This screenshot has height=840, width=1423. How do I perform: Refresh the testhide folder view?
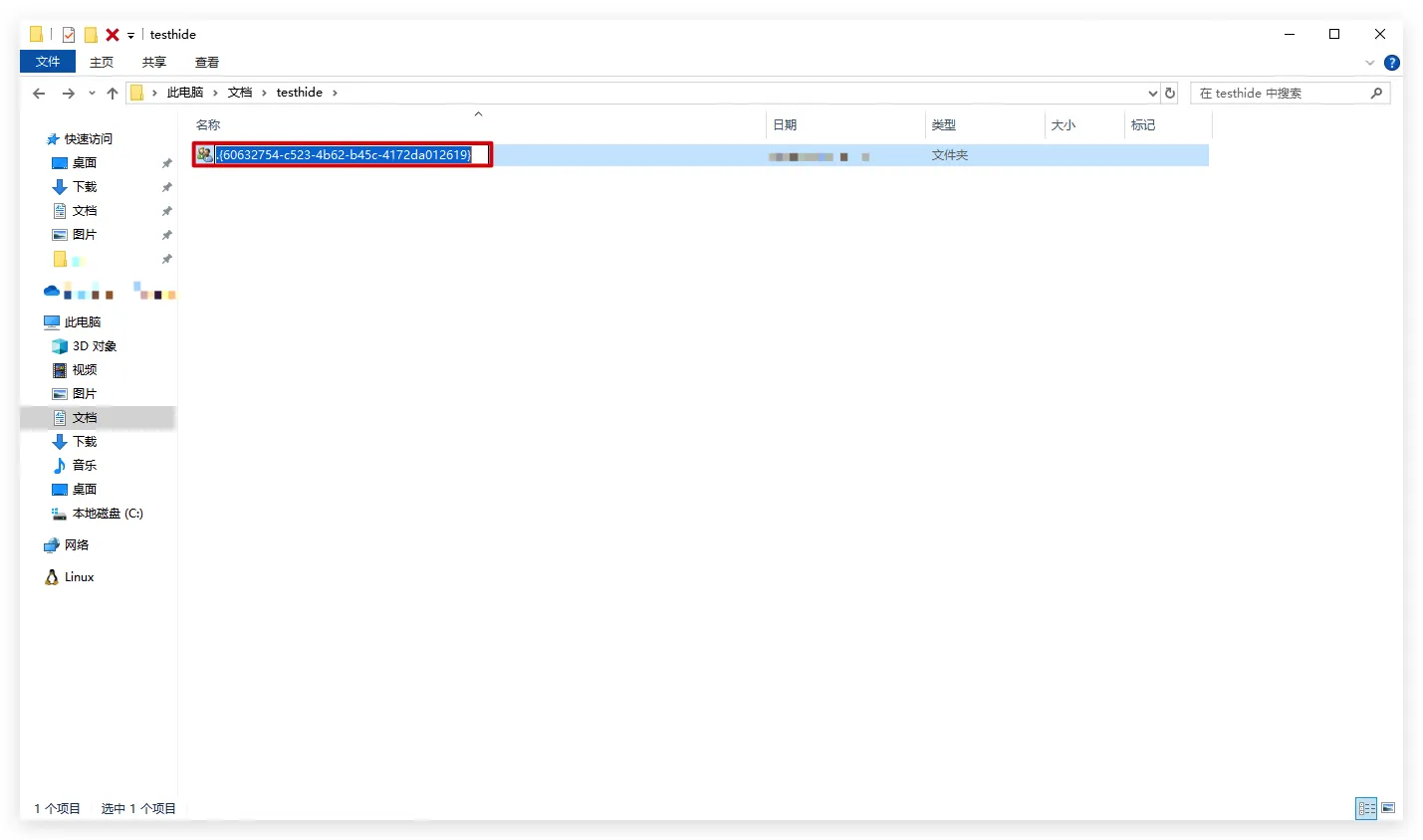[1170, 94]
